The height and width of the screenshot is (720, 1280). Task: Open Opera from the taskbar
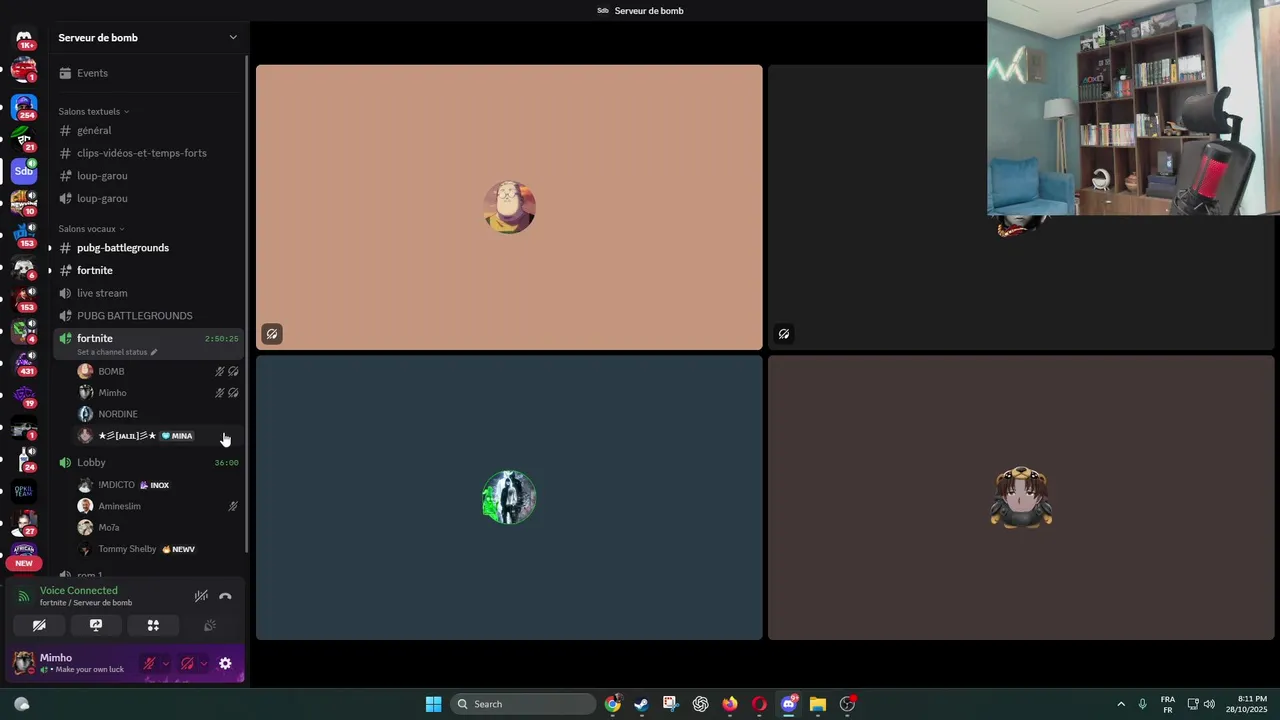759,704
